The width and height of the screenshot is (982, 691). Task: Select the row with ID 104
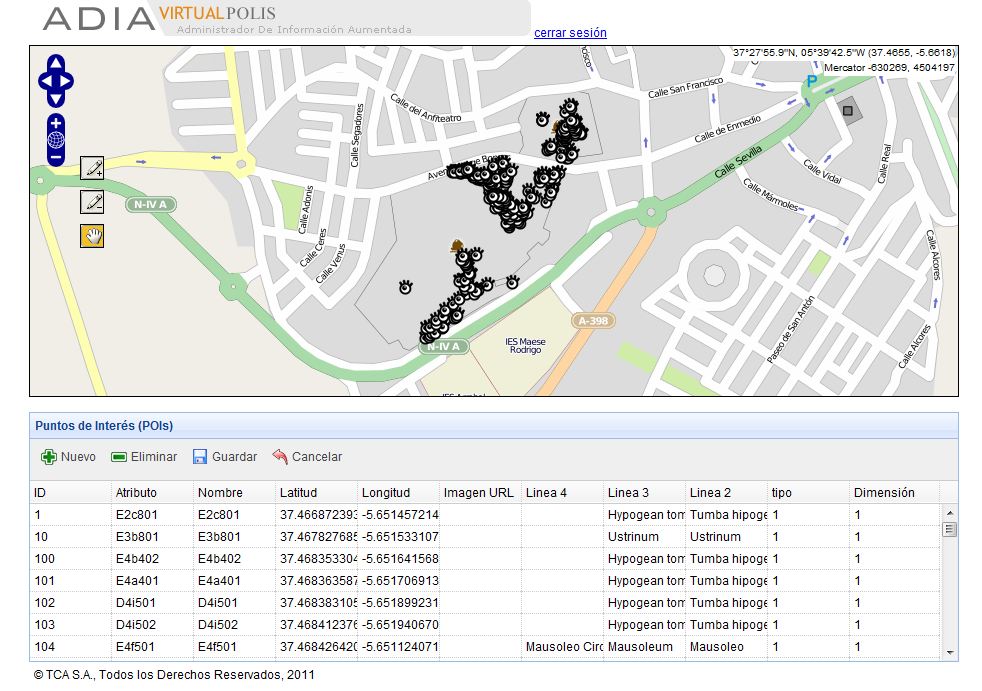[x=45, y=647]
